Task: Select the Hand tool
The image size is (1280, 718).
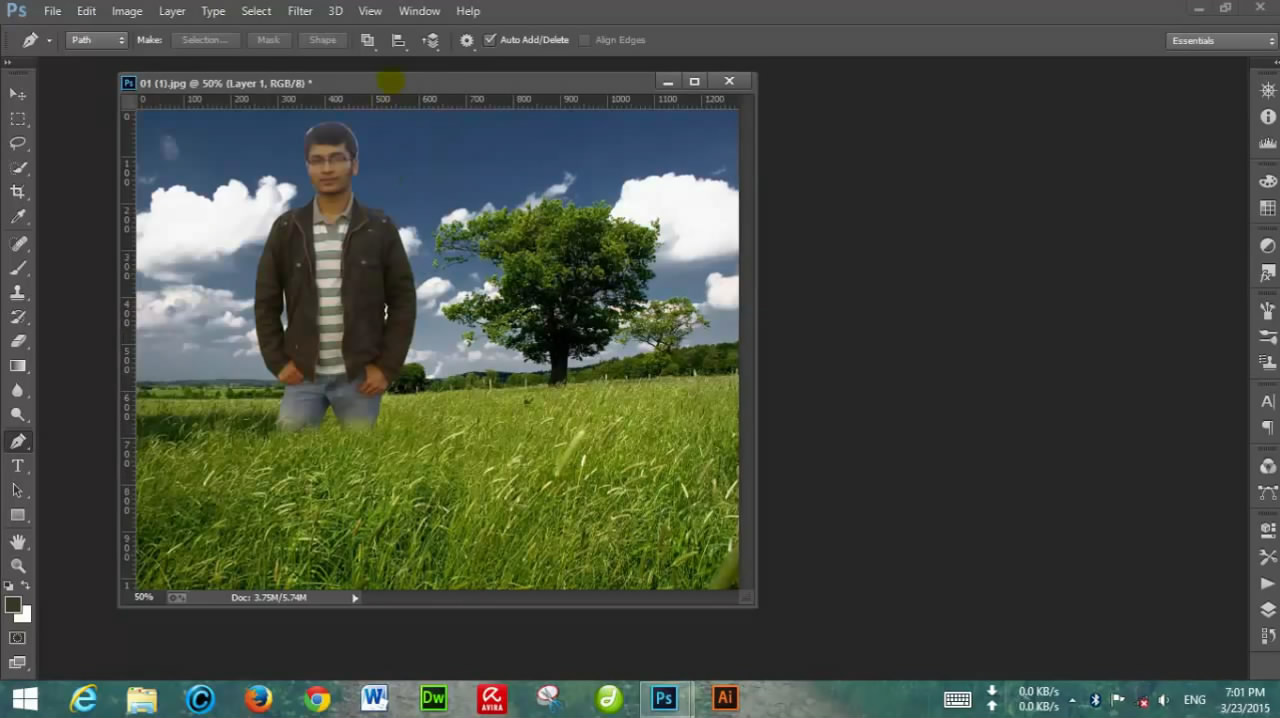Action: 18,541
